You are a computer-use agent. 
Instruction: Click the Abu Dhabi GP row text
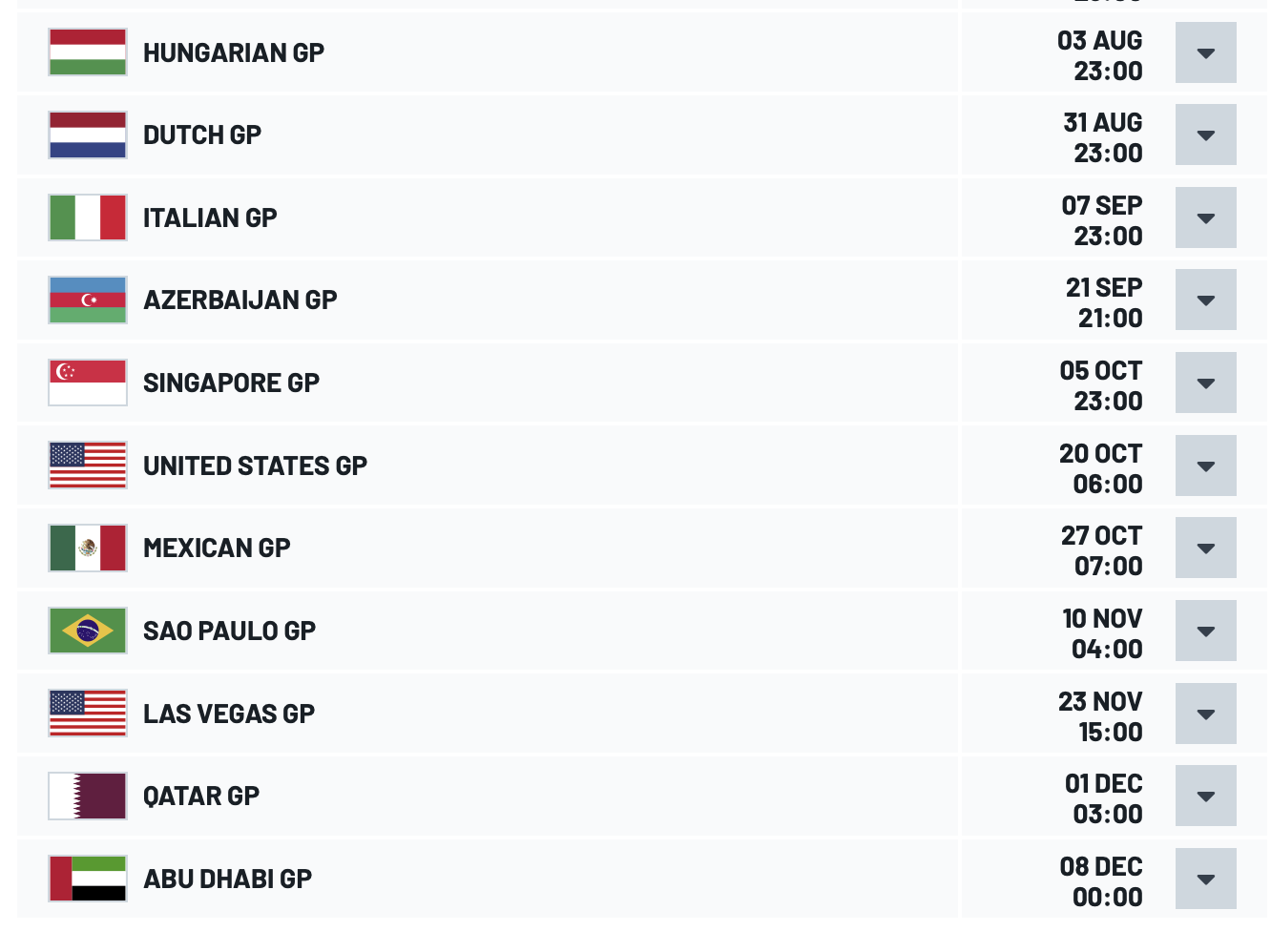click(x=227, y=879)
